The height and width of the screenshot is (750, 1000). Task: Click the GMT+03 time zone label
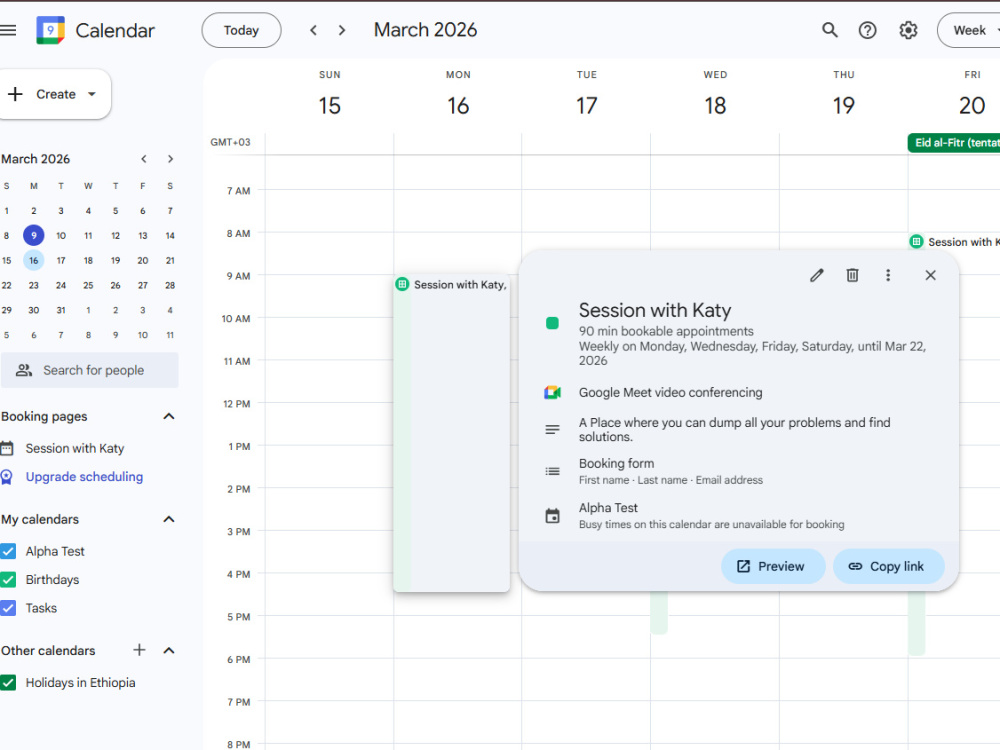tap(230, 142)
